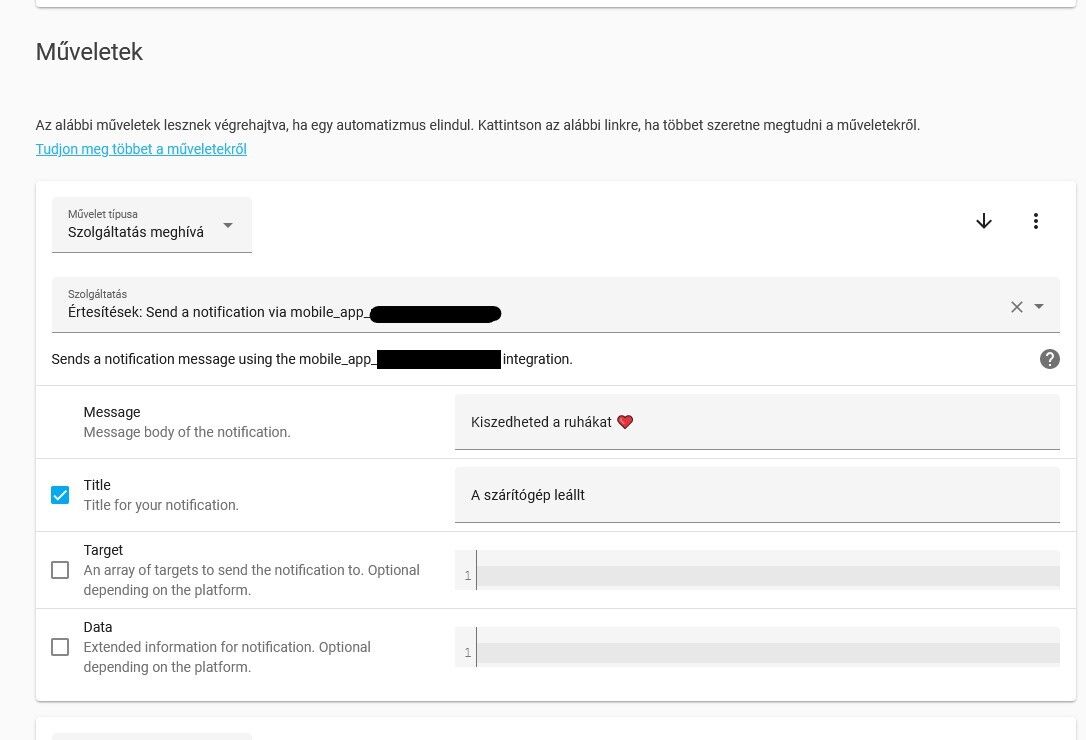
Task: Select the 'Sends a notification message' description
Action: coord(312,359)
